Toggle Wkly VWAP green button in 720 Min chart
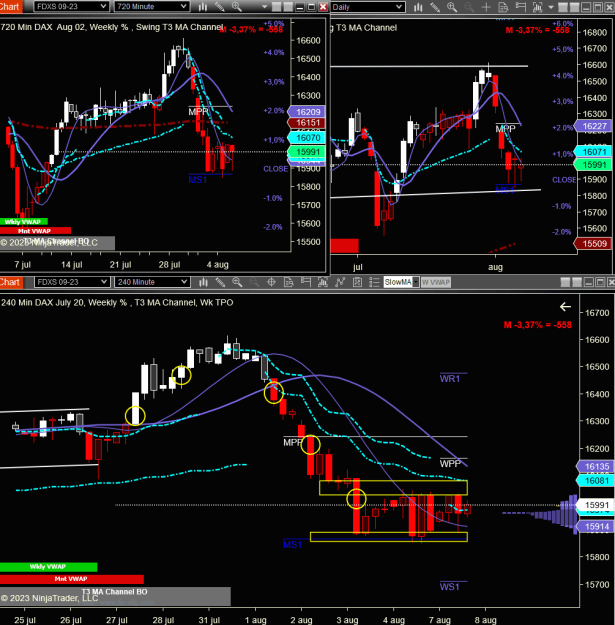Viewport: 615px width, 625px height. coord(24,222)
